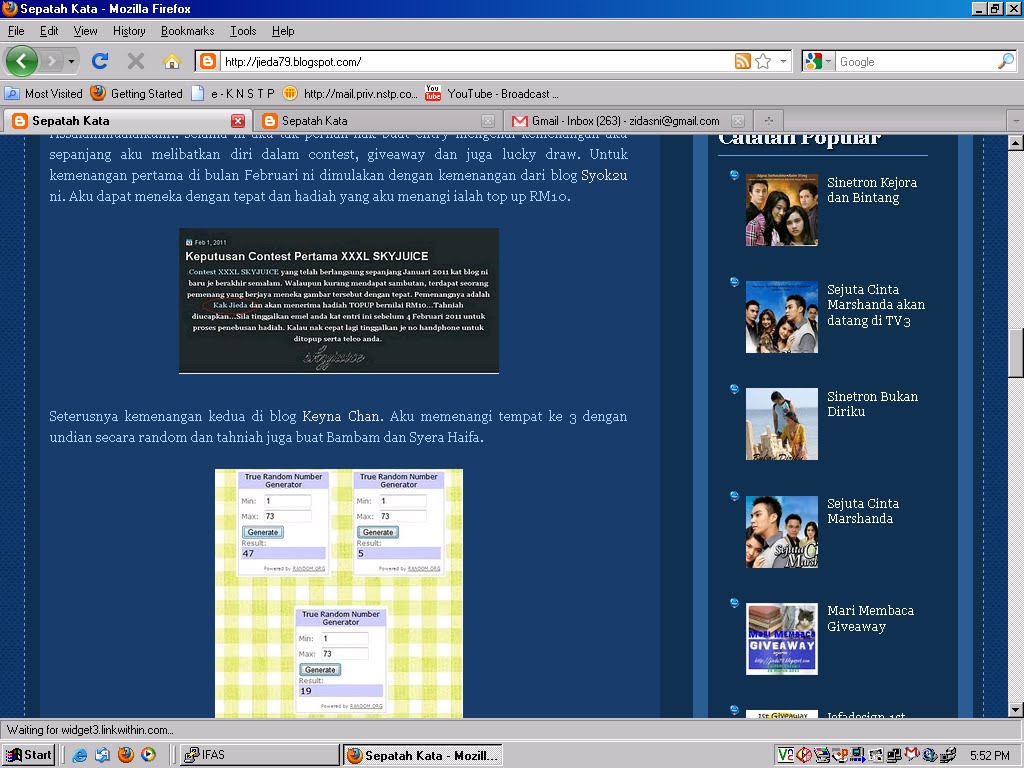This screenshot has height=768, width=1024.
Task: Click the jieda79.blogspot.com address field
Action: (x=475, y=61)
